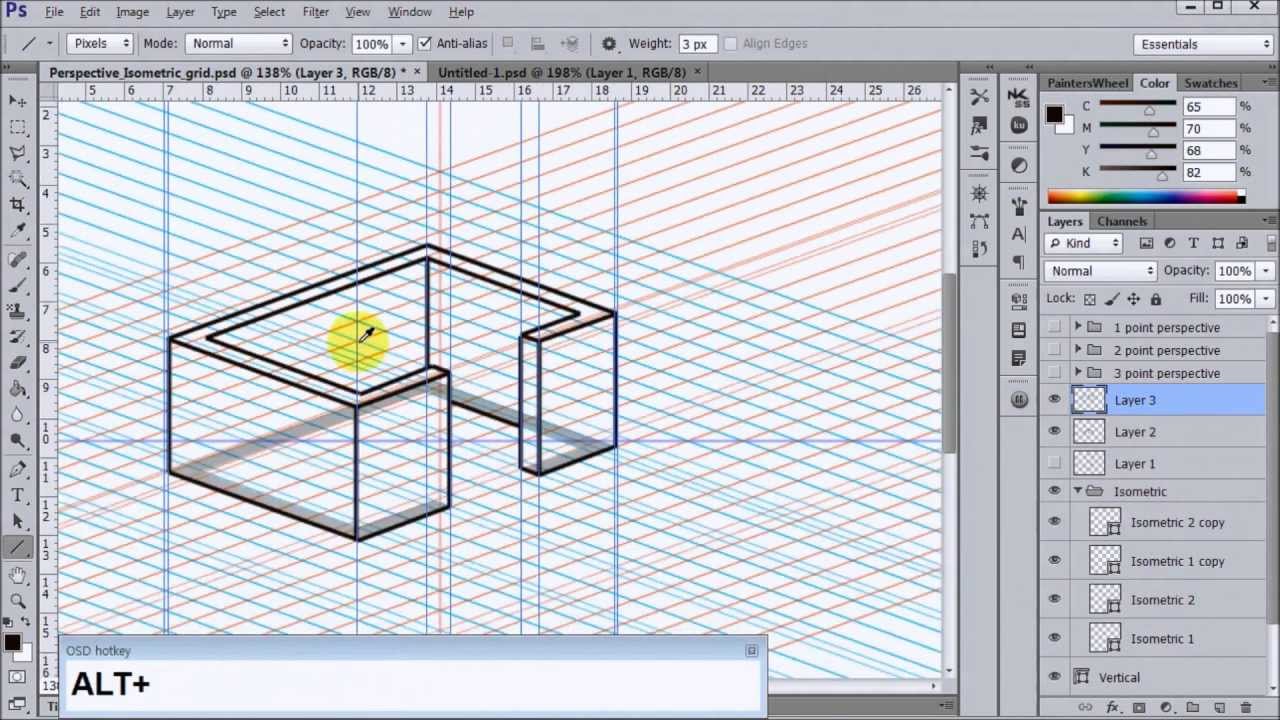
Task: Open the File menu
Action: tap(54, 12)
